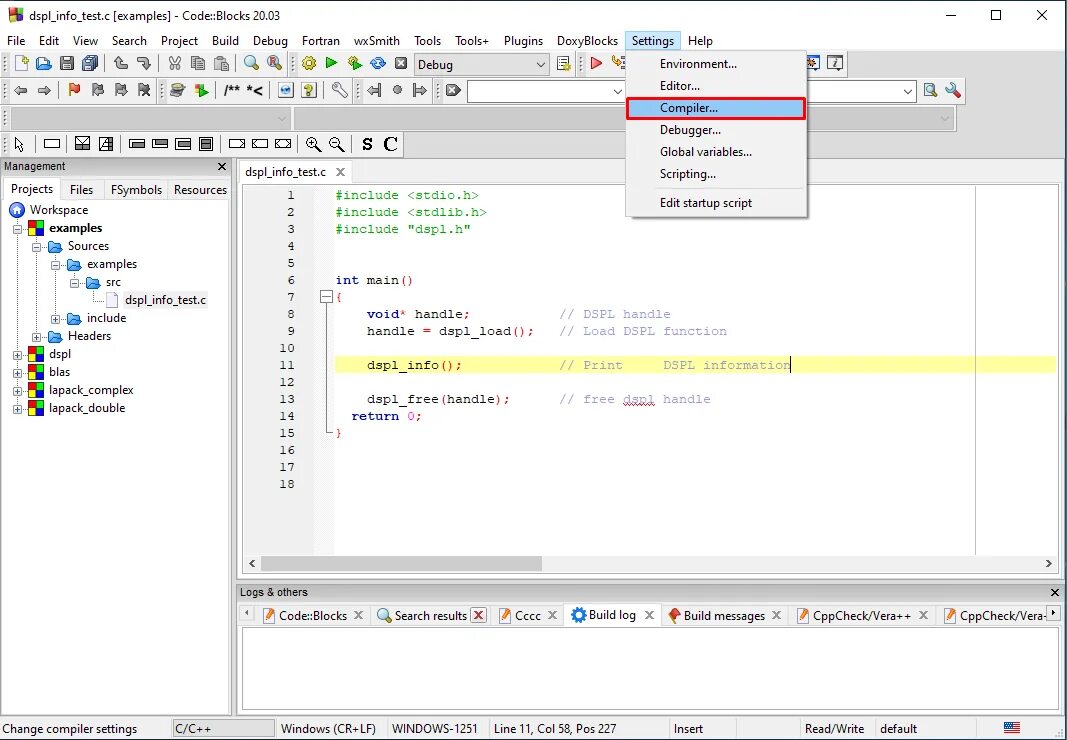Expand the blas project

[x=18, y=373]
